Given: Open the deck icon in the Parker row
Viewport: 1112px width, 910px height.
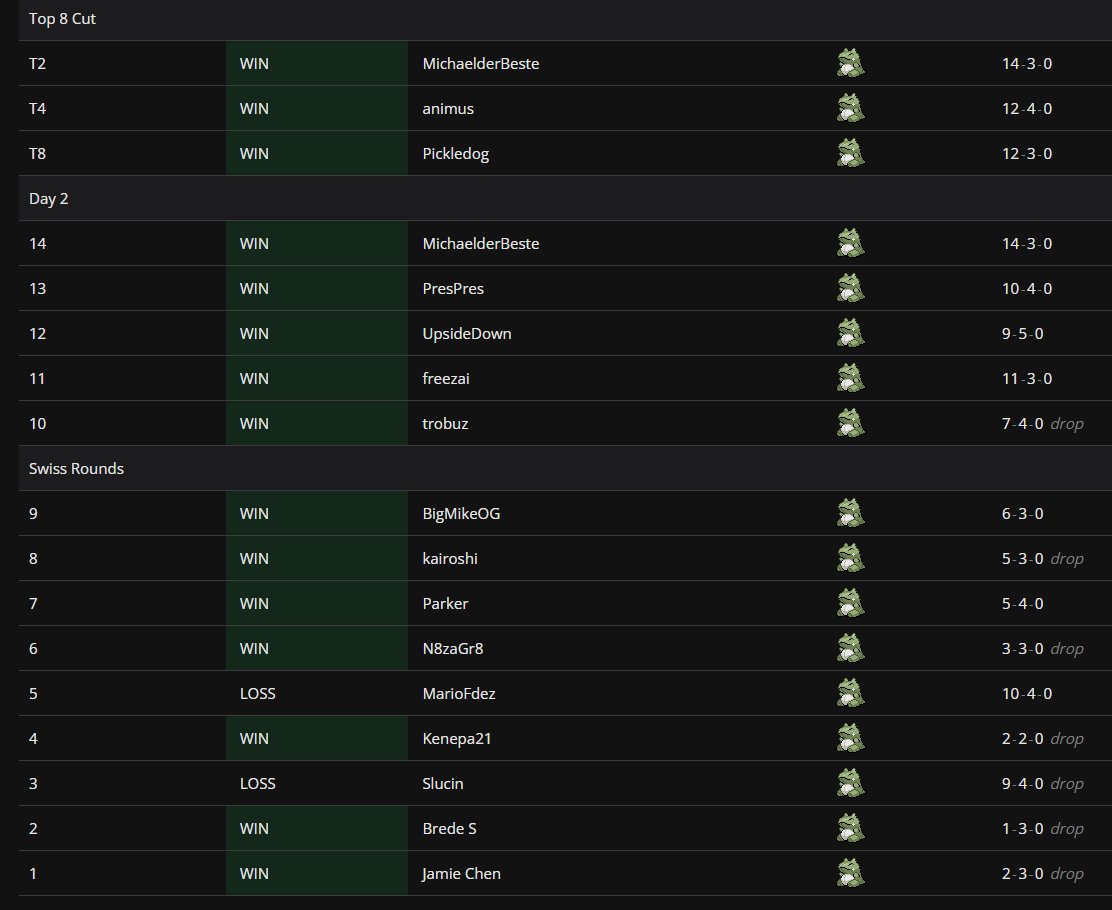Looking at the screenshot, I should point(850,604).
